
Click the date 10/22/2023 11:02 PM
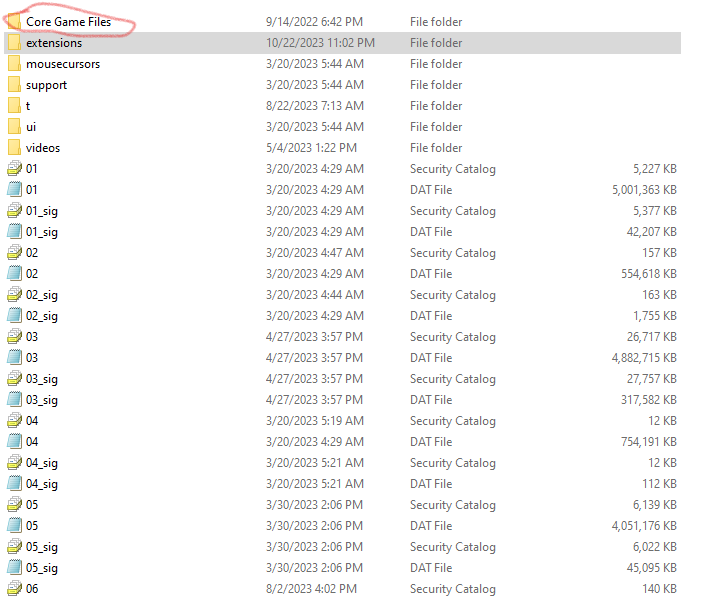(x=320, y=43)
